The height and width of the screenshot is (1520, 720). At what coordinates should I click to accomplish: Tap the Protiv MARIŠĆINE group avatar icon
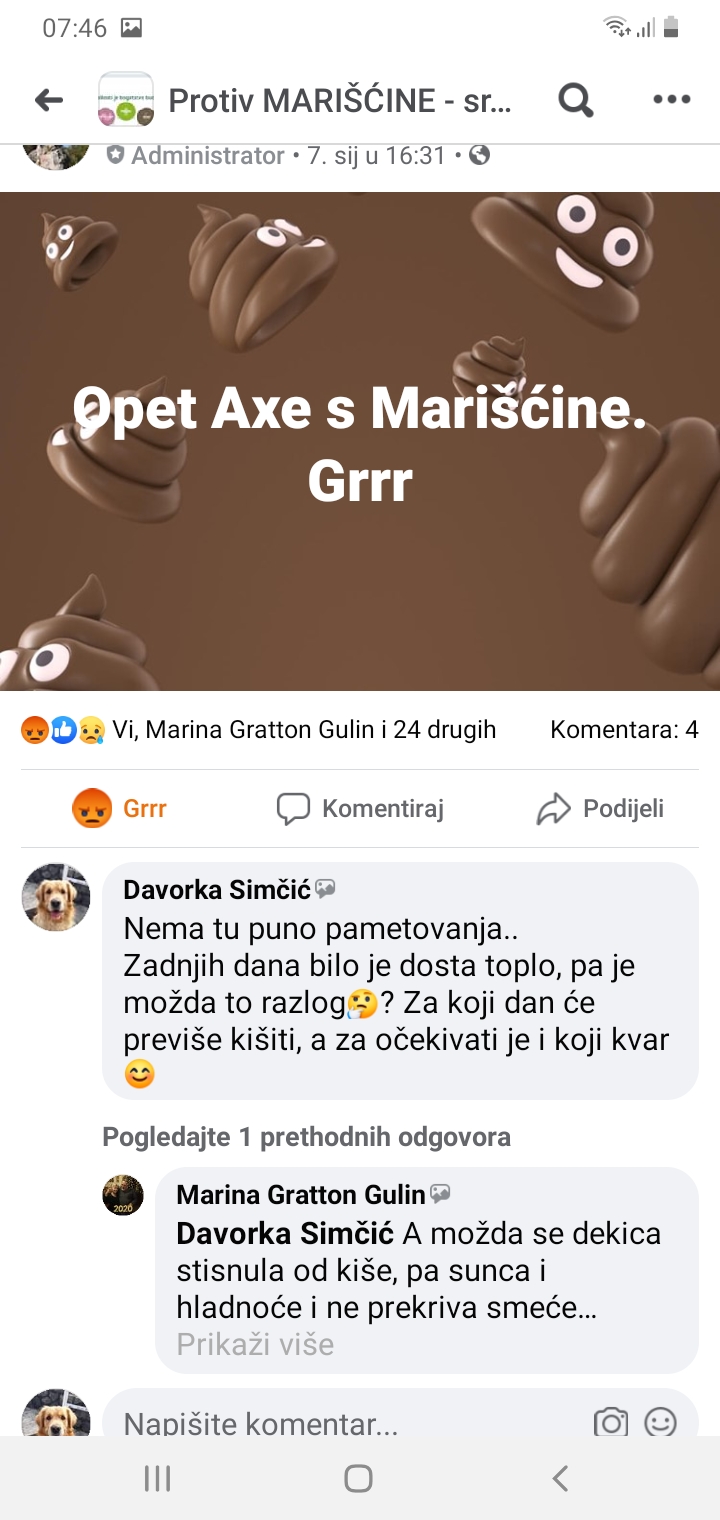[x=126, y=100]
